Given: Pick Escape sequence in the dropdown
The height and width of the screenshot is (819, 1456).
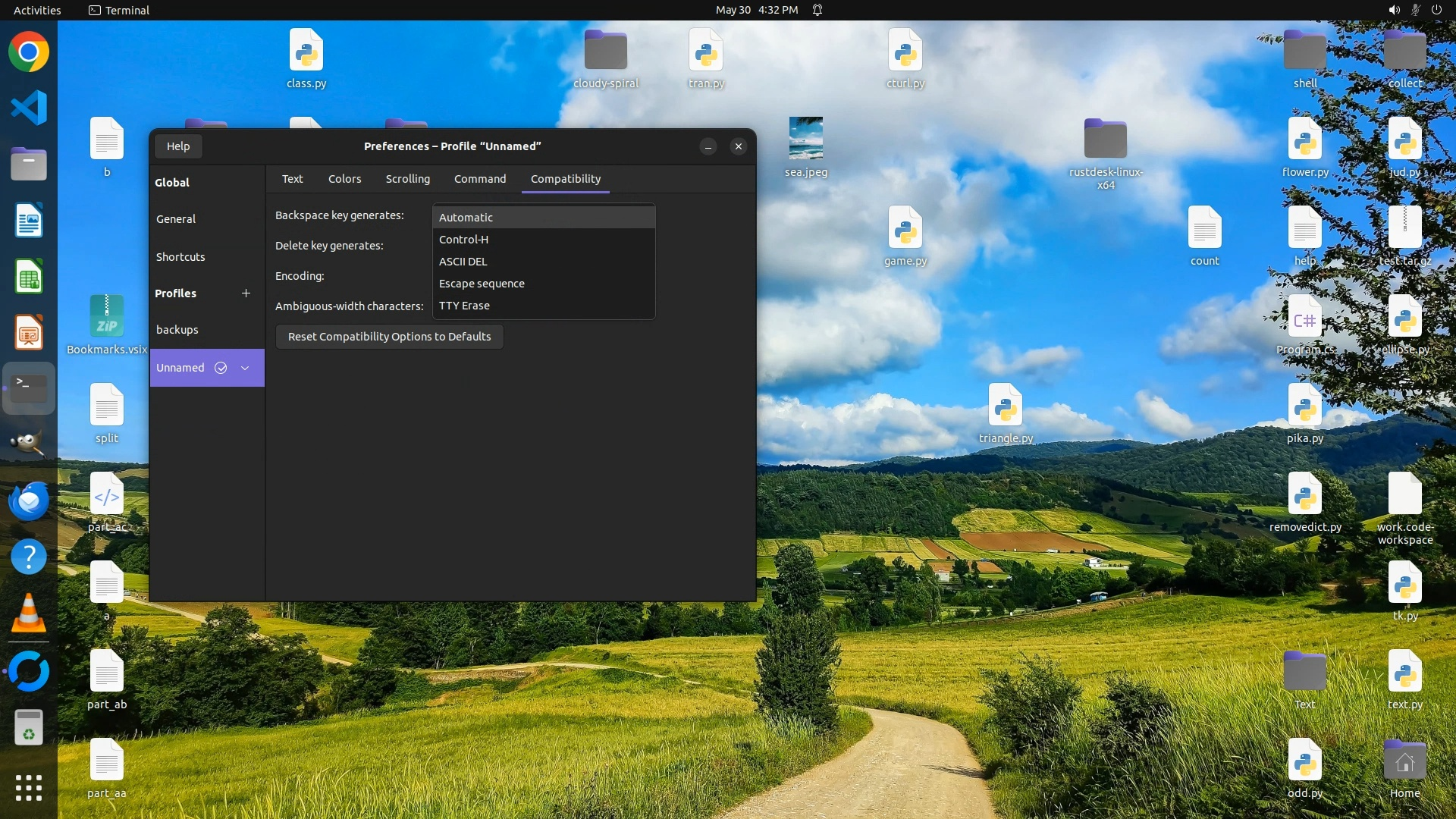Looking at the screenshot, I should [x=482, y=284].
